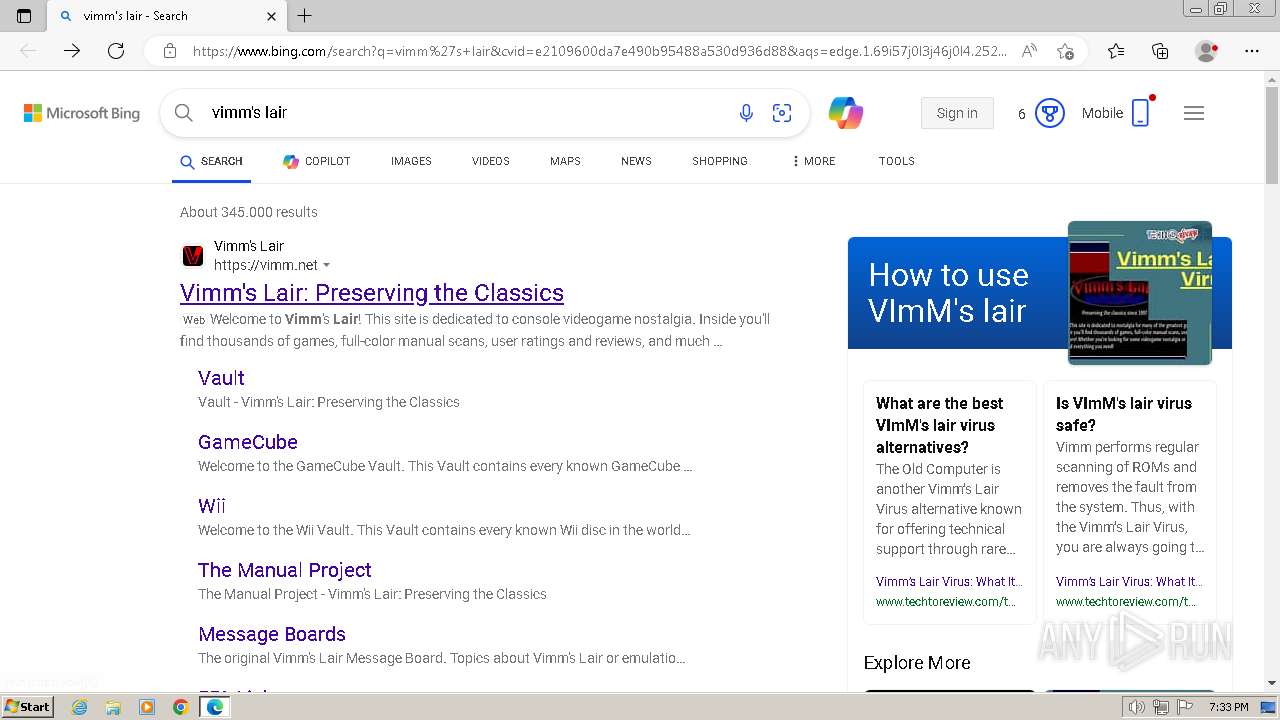Image resolution: width=1280 pixels, height=720 pixels.
Task: Open the TOOLS search filter
Action: pos(897,161)
